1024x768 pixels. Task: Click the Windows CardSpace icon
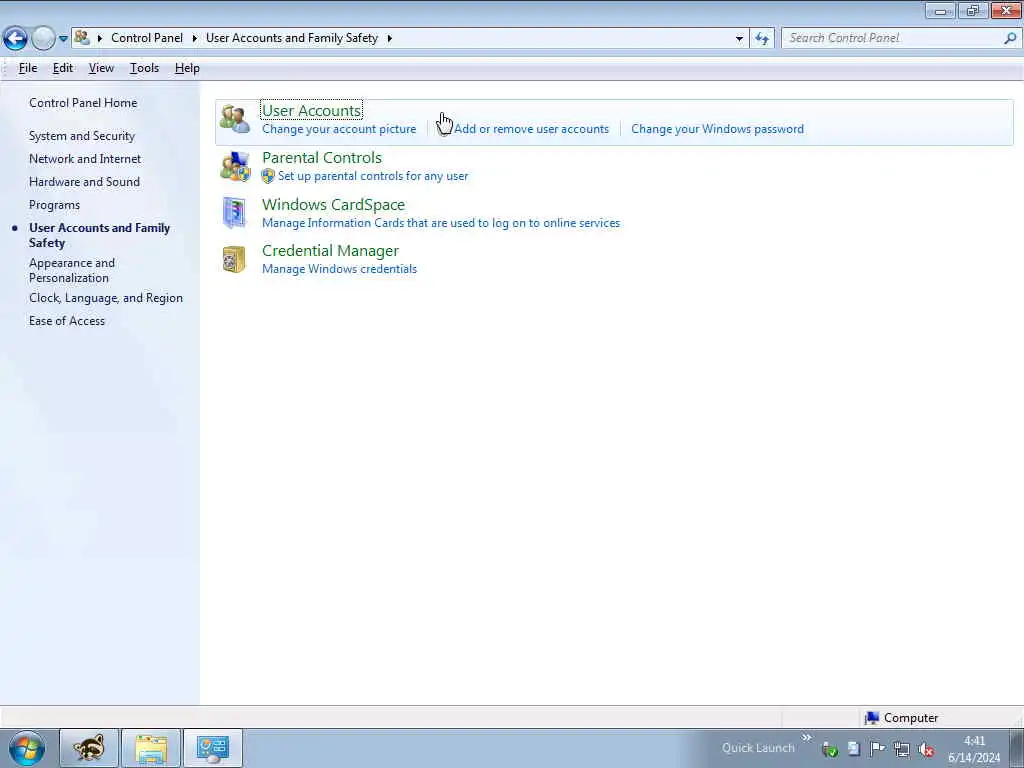pyautogui.click(x=234, y=213)
